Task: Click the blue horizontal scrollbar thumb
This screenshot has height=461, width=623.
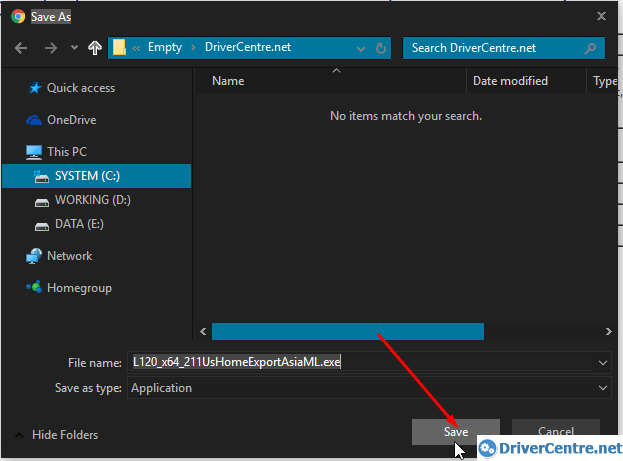Action: [348, 331]
